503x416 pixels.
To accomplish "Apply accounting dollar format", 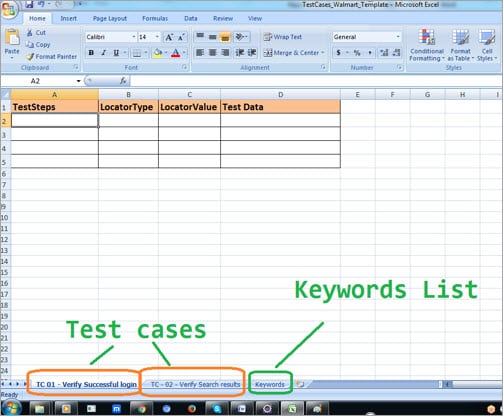I will click(338, 53).
